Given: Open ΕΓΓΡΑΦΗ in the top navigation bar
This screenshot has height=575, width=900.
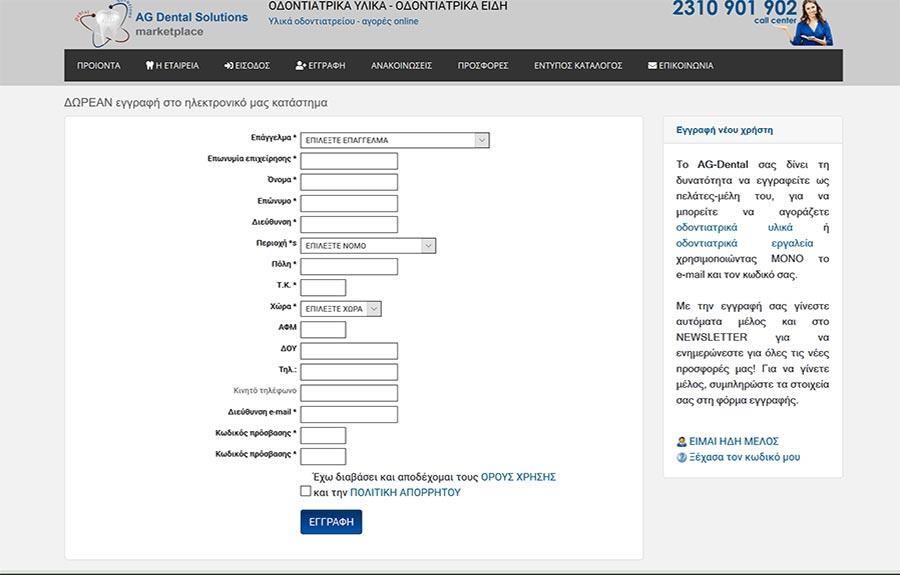Looking at the screenshot, I should point(320,66).
